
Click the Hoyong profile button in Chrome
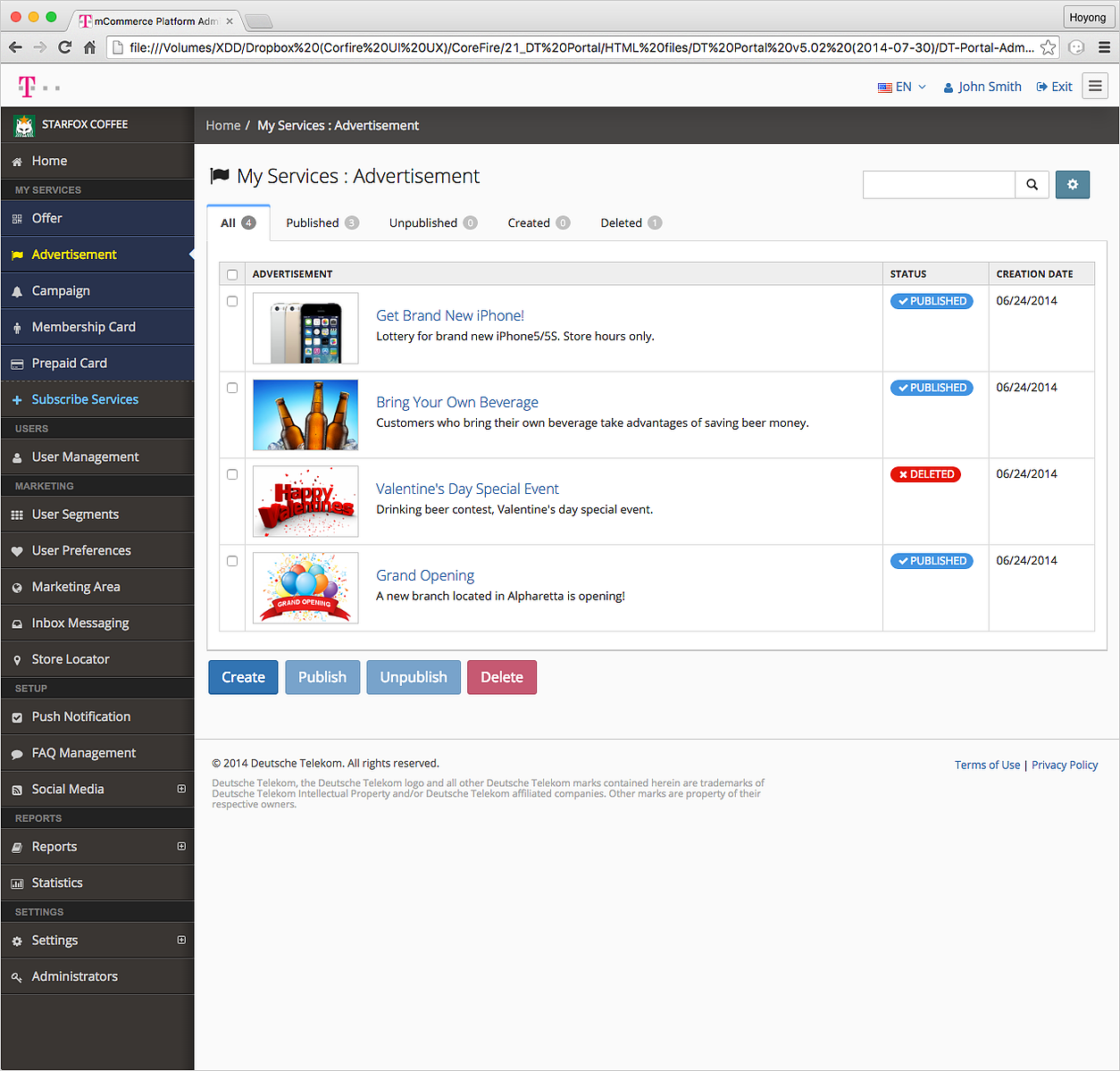(x=1088, y=17)
